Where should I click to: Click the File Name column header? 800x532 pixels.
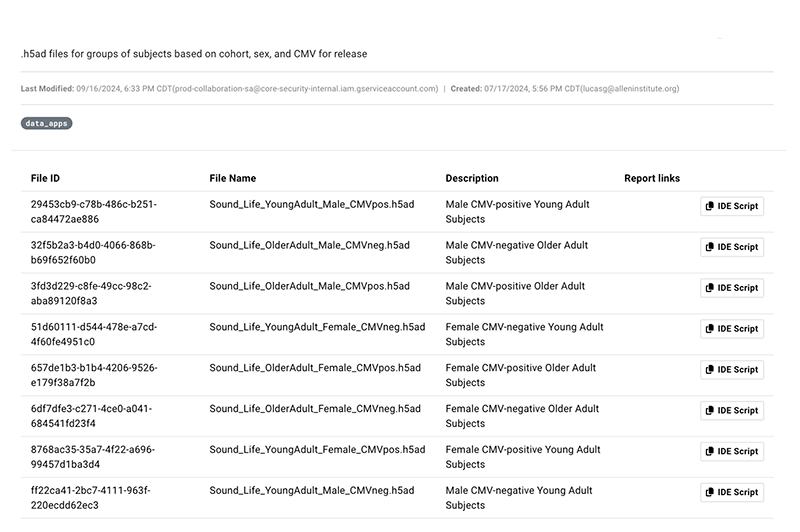(x=232, y=178)
